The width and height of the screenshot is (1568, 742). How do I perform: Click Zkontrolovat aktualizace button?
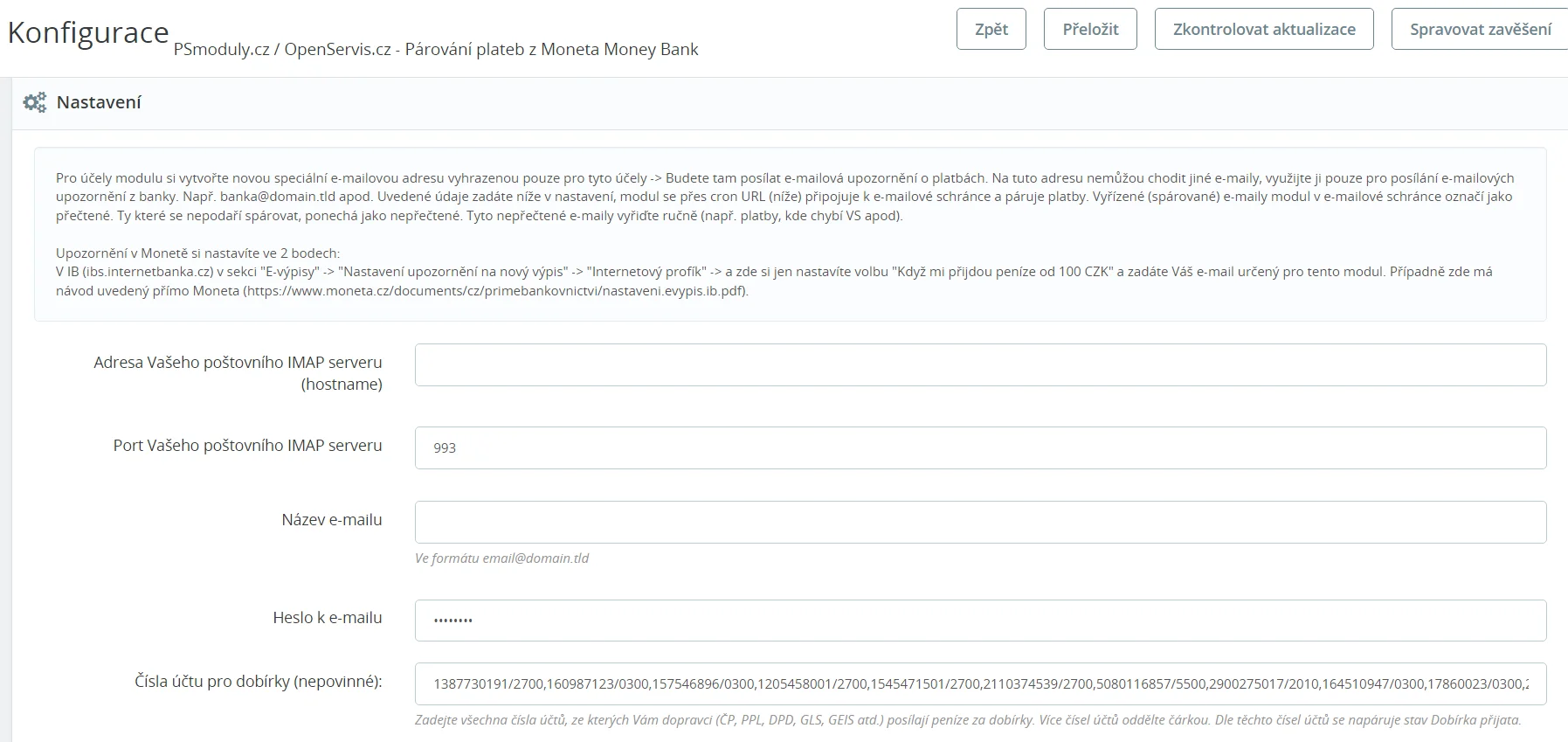coord(1264,30)
